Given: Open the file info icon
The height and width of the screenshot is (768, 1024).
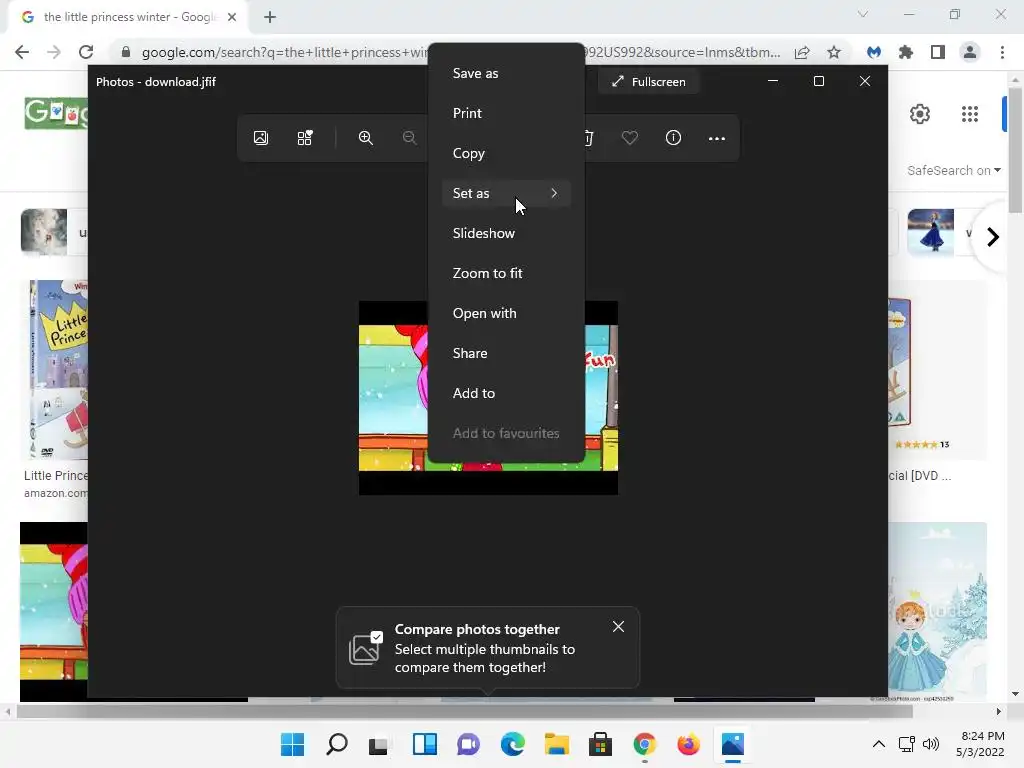Looking at the screenshot, I should (x=673, y=138).
